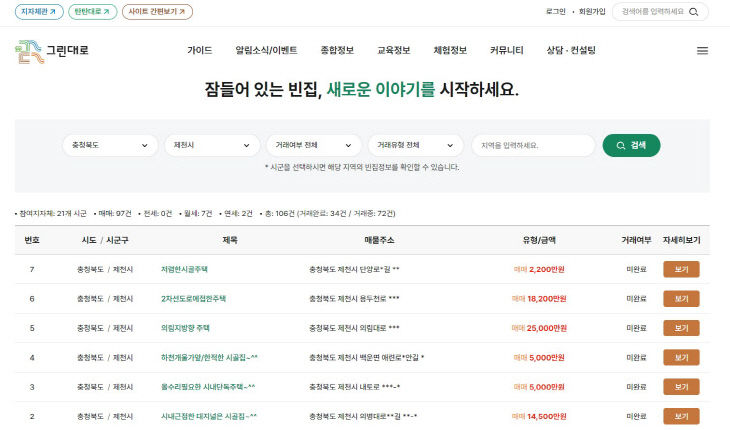730x430 pixels.
Task: Click 보기 button for row 6
Action: coord(681,299)
